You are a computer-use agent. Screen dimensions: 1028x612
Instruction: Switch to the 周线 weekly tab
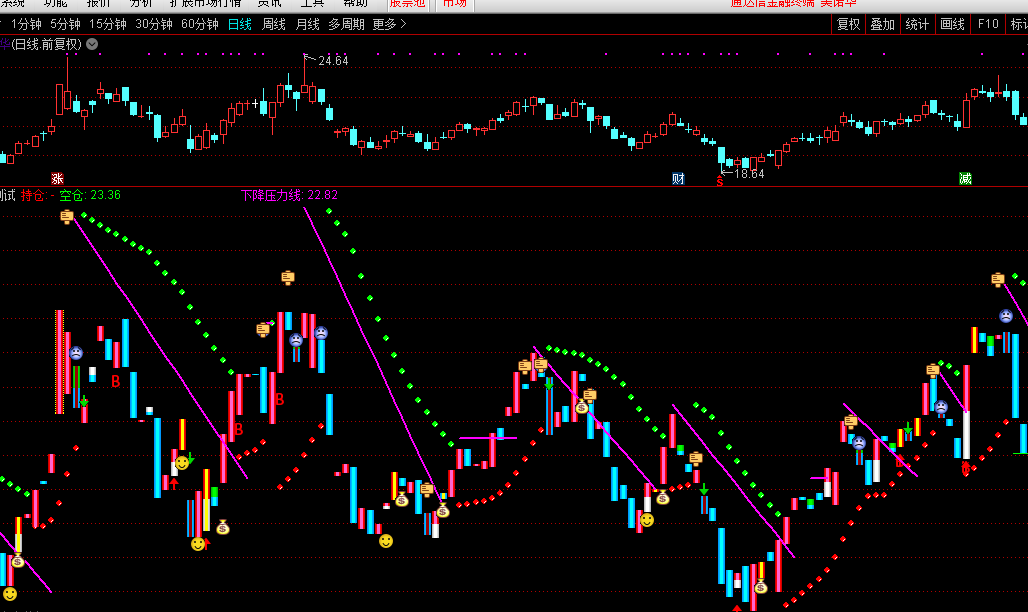click(273, 24)
